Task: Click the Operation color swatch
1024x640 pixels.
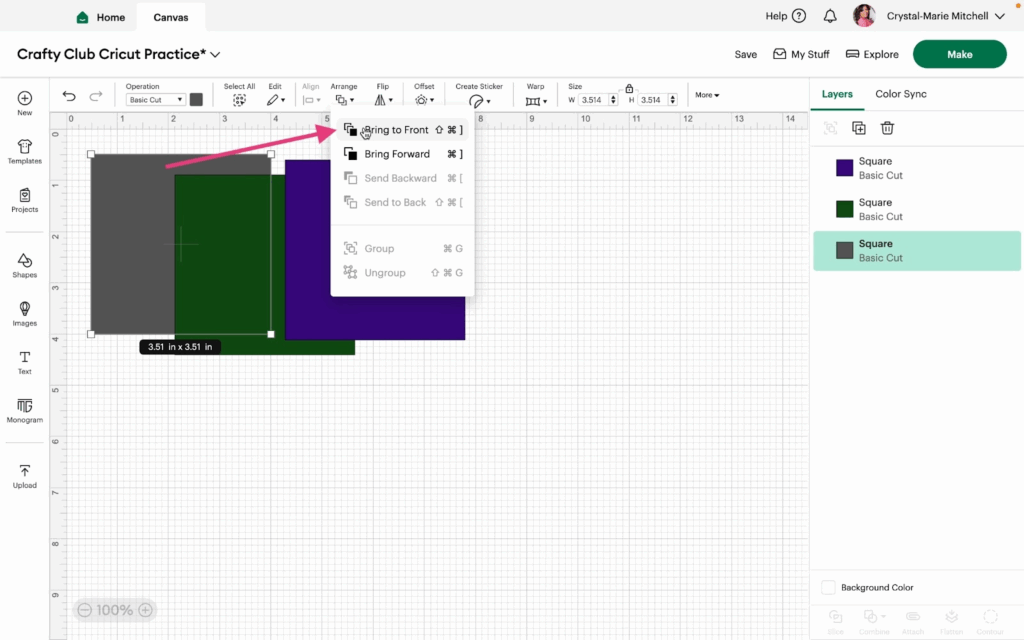Action: pos(196,100)
